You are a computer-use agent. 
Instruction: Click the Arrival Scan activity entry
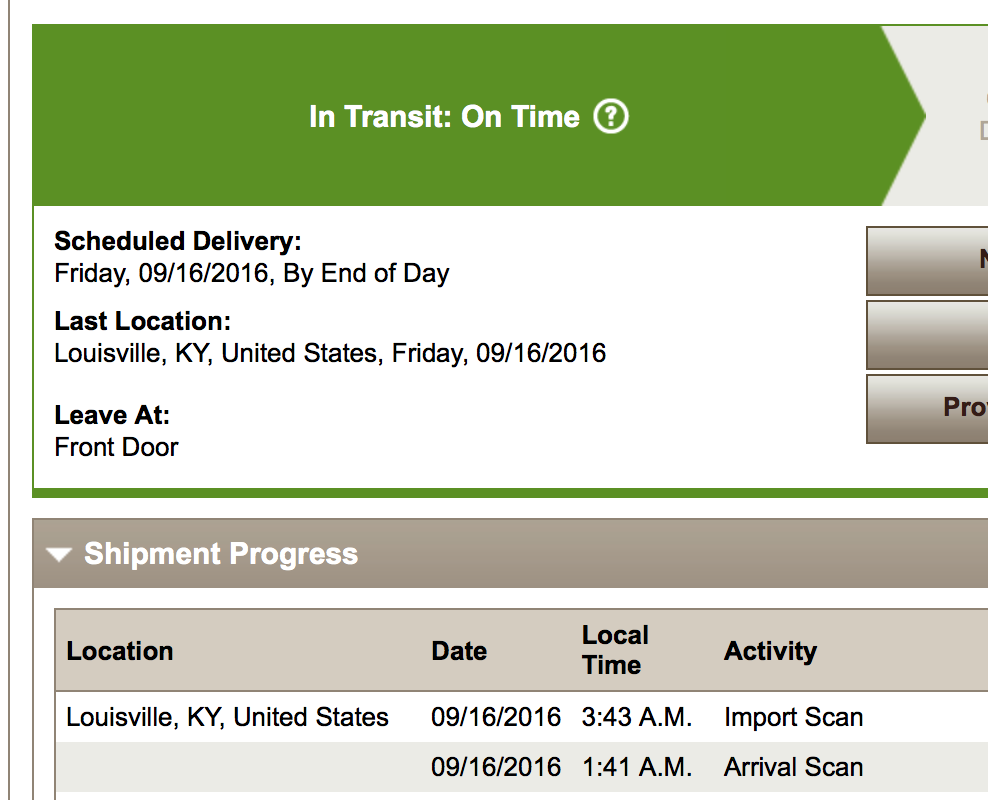793,767
